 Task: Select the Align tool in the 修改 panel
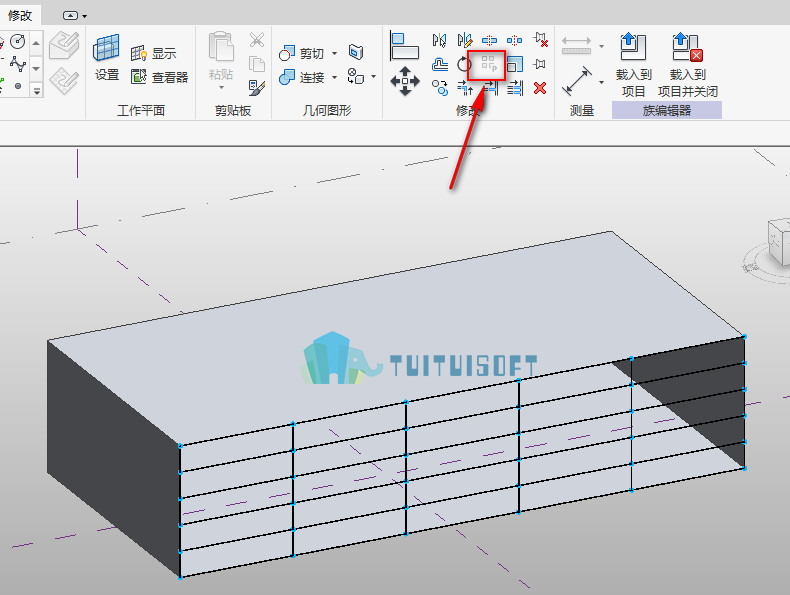tap(405, 45)
